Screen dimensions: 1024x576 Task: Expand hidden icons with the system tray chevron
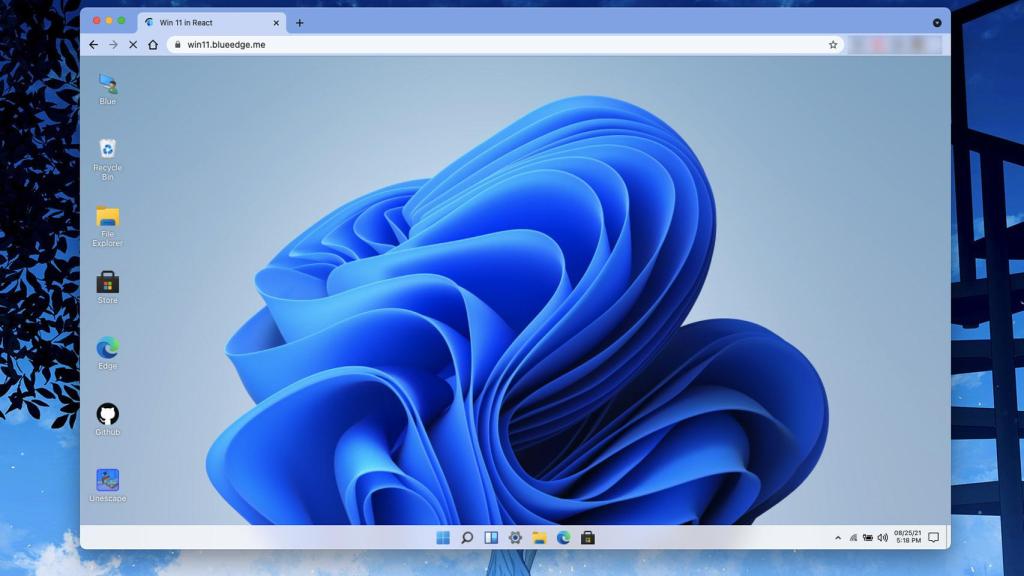click(x=839, y=538)
